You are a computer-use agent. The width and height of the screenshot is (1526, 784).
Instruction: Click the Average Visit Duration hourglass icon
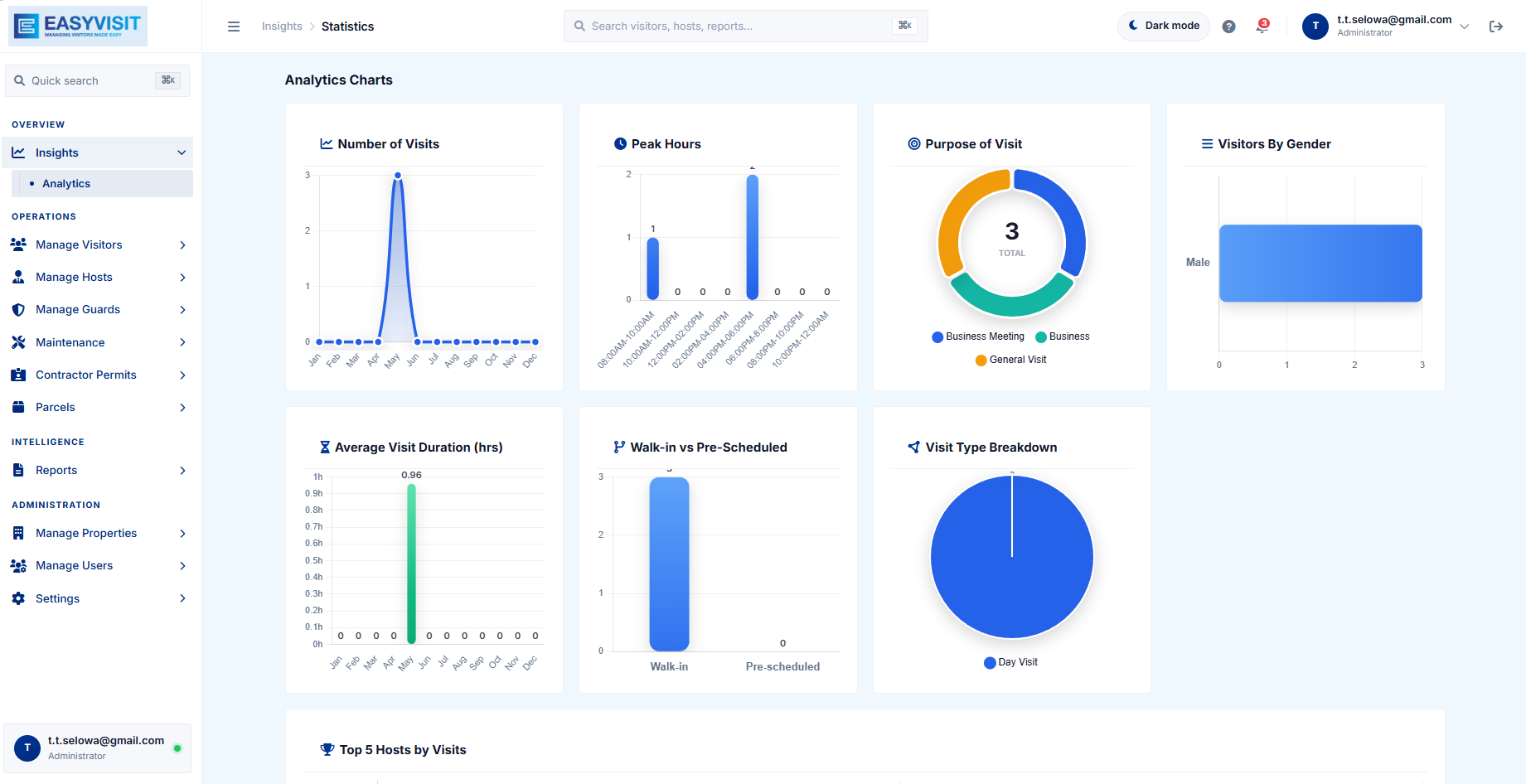pos(325,447)
